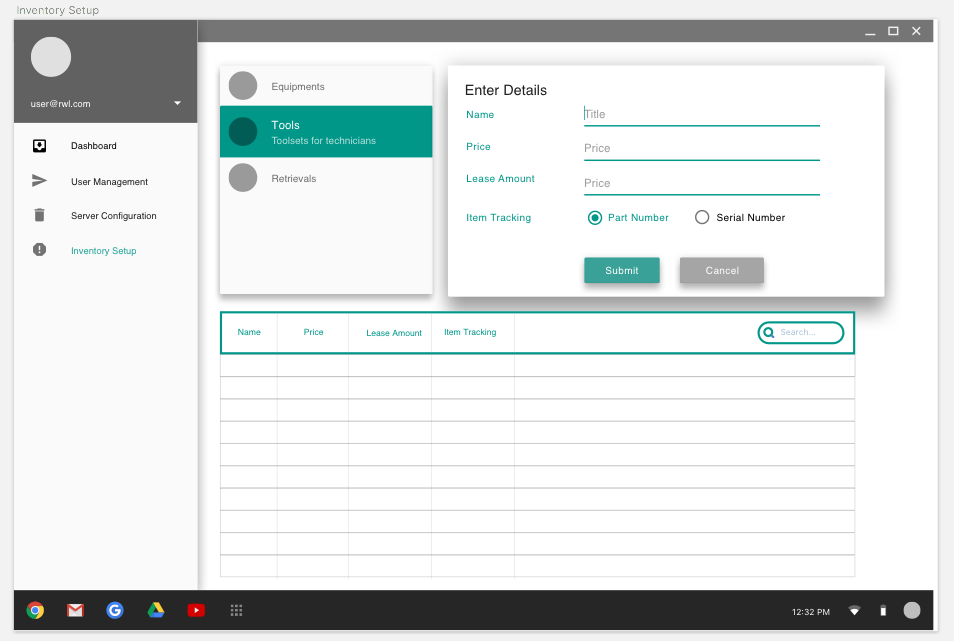Open the app launcher grid icon
This screenshot has width=954, height=641.
[237, 610]
